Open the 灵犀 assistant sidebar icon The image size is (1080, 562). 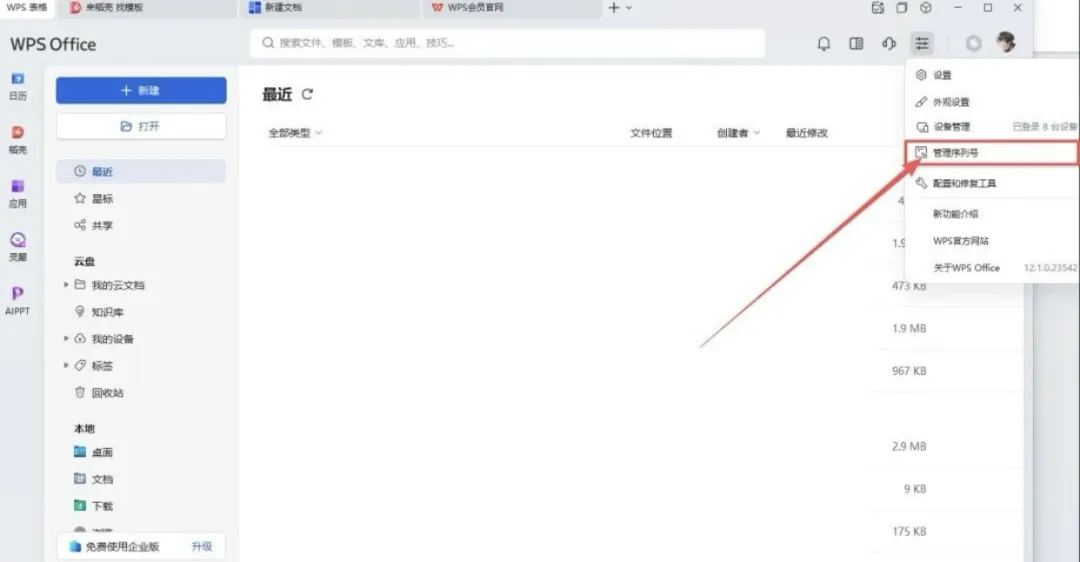(x=18, y=247)
